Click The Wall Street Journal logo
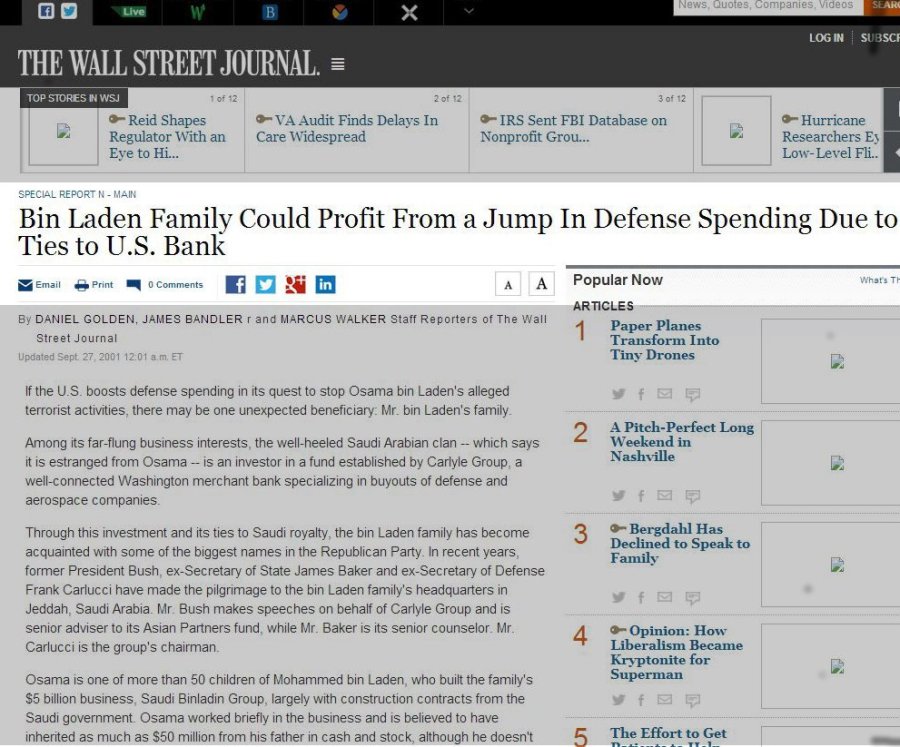The width and height of the screenshot is (900, 747). 168,63
